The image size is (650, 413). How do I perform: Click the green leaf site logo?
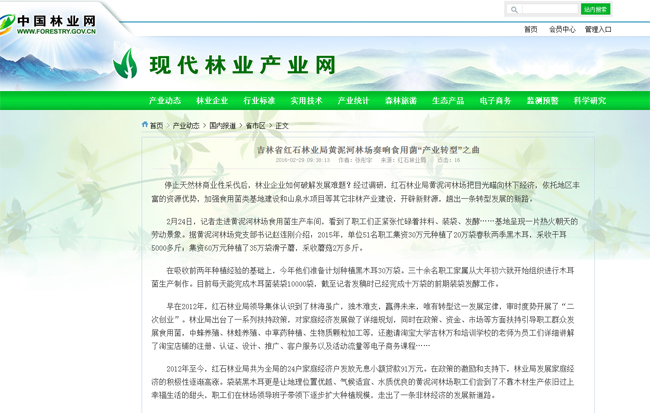click(x=125, y=64)
